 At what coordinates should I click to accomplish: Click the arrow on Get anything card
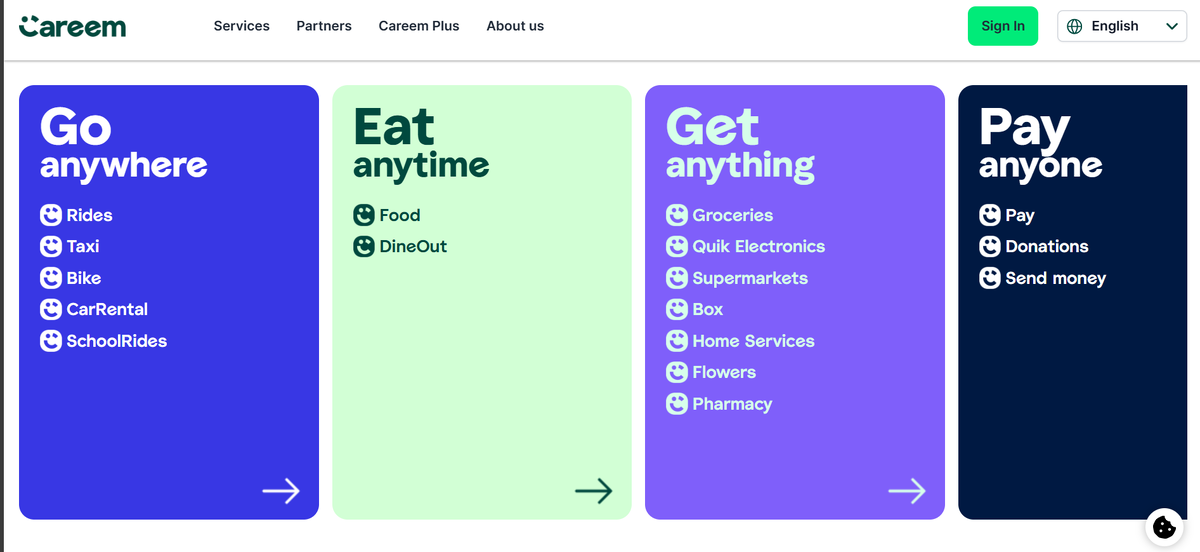tap(907, 491)
